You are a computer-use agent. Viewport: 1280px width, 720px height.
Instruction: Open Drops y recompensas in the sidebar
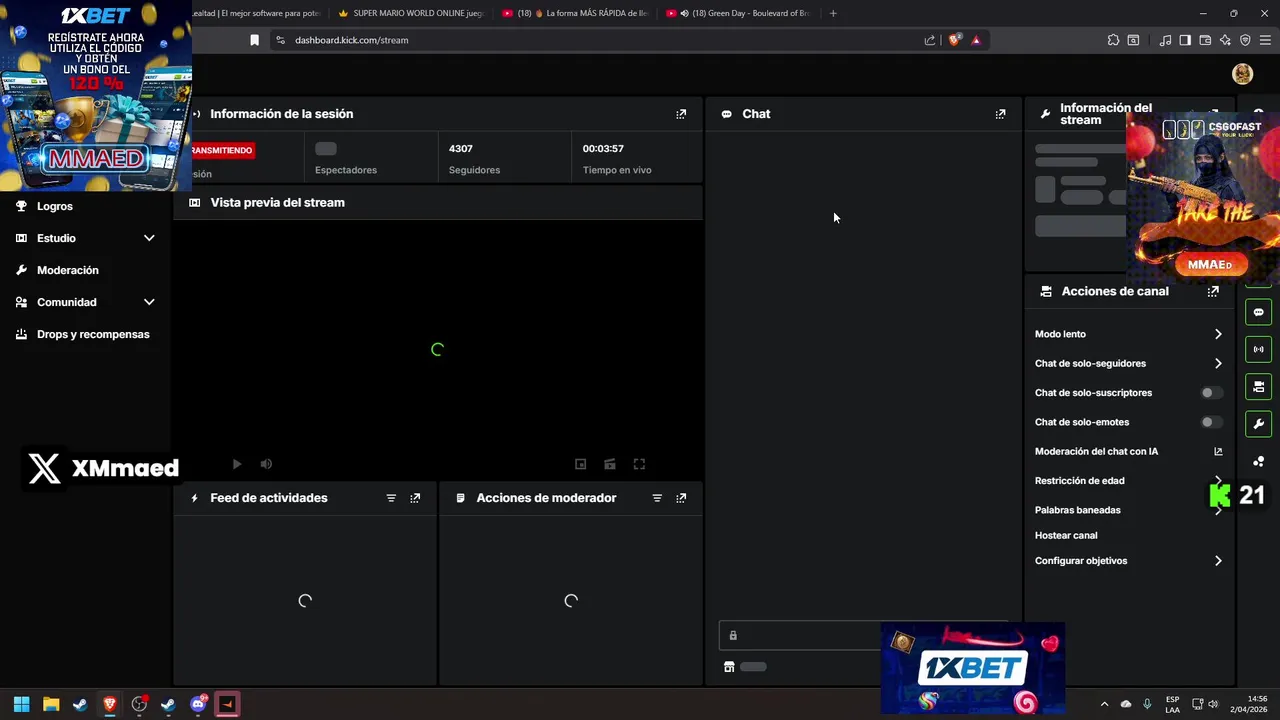(x=93, y=334)
